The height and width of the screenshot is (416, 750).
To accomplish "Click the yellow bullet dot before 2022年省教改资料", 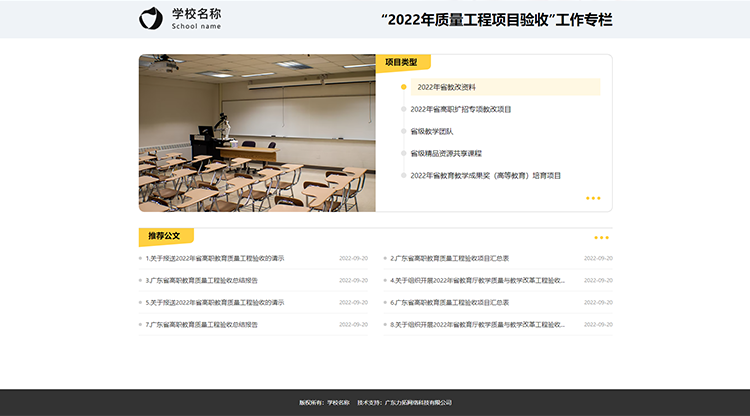I will 404,87.
